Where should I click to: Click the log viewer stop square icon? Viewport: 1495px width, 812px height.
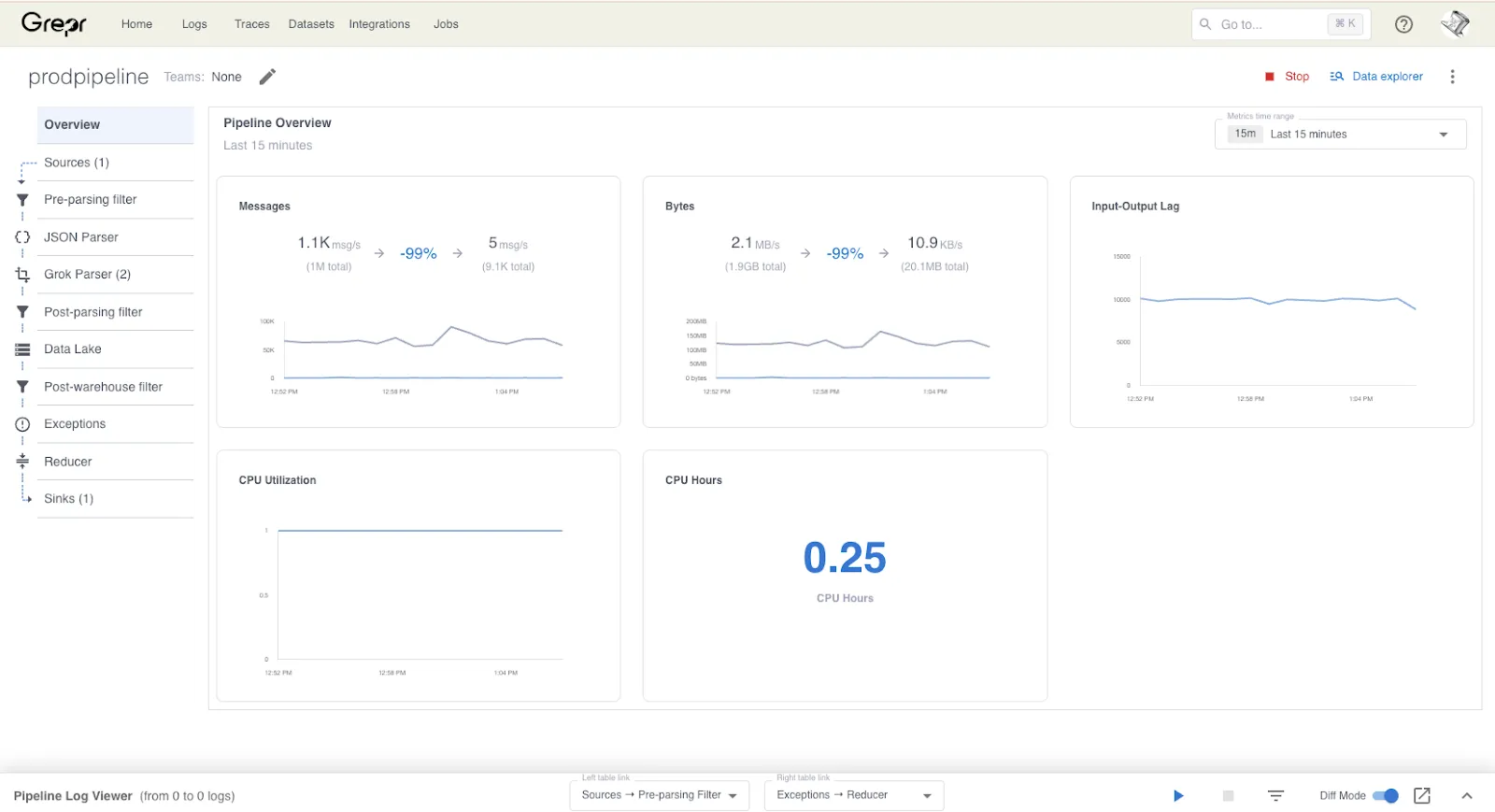click(x=1228, y=796)
